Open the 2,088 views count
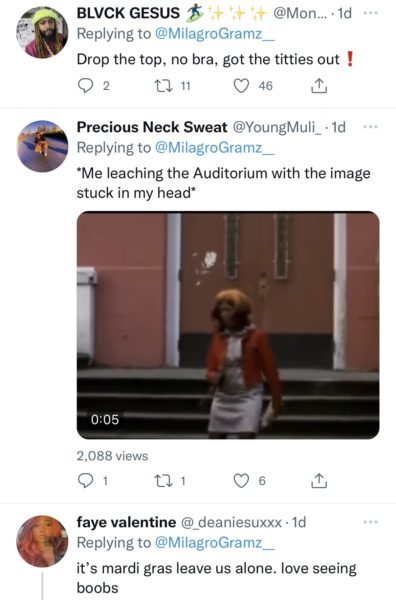 point(112,456)
